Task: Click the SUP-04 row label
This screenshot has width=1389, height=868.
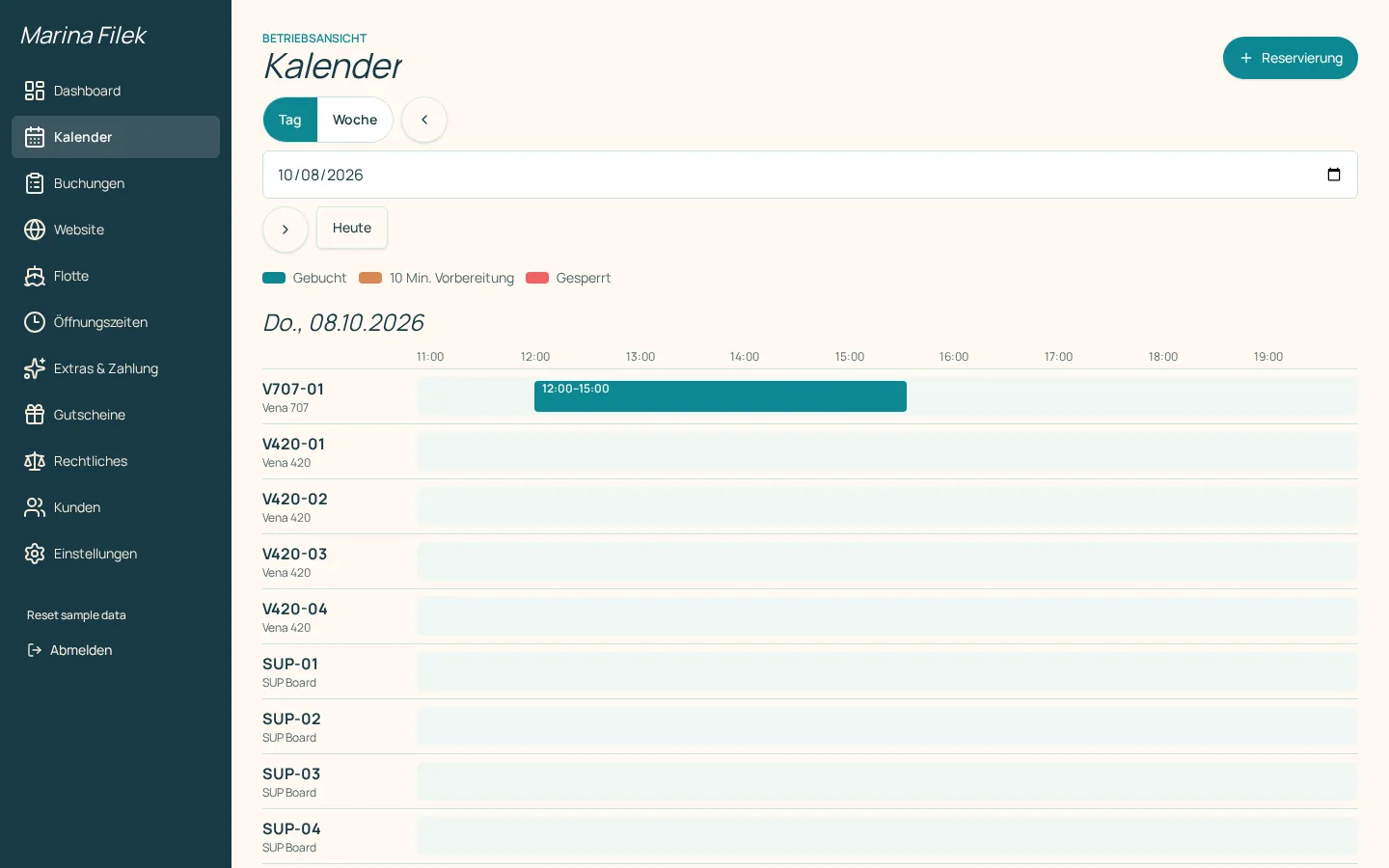Action: pos(291,829)
